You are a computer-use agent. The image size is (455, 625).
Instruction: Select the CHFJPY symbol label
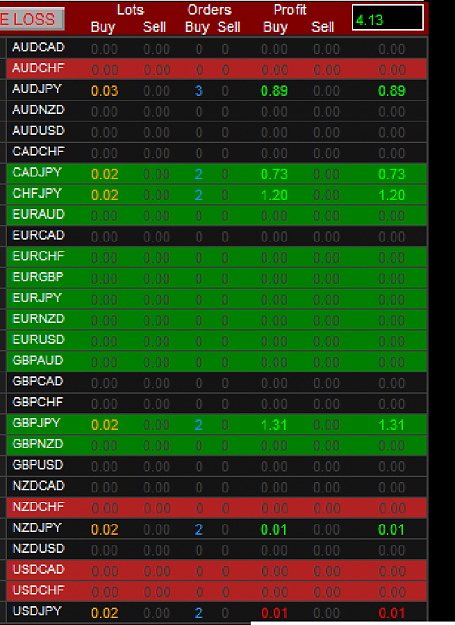pos(37,193)
